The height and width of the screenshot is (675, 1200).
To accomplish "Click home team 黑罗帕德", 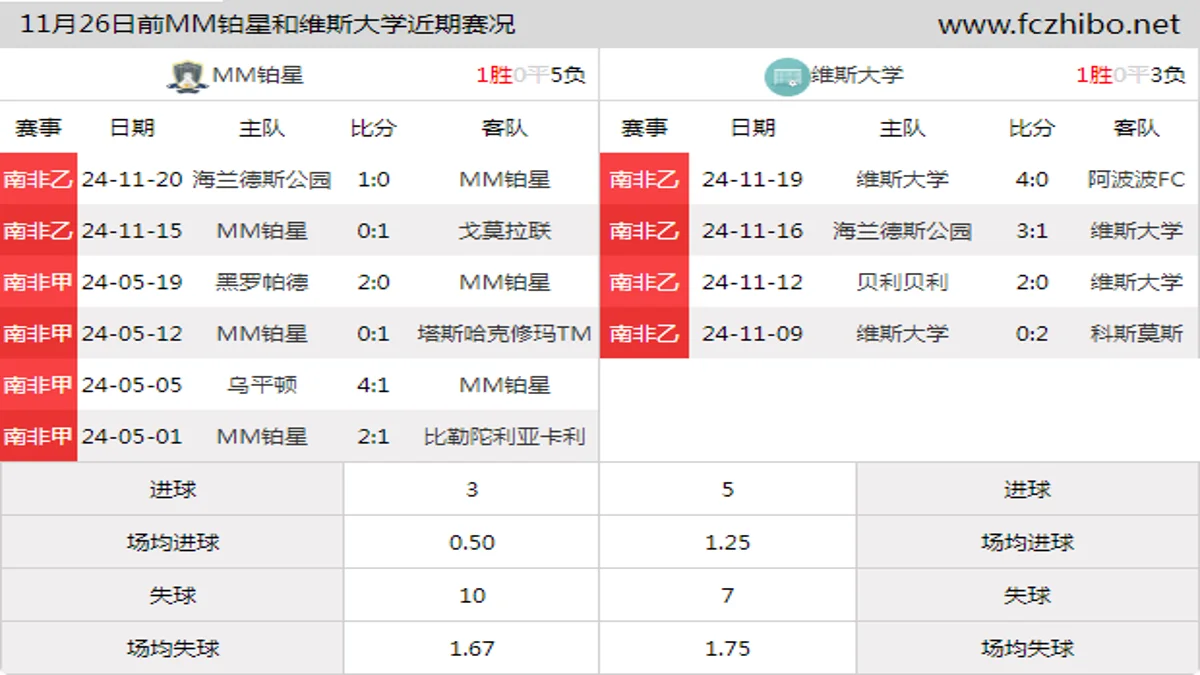I will click(262, 282).
